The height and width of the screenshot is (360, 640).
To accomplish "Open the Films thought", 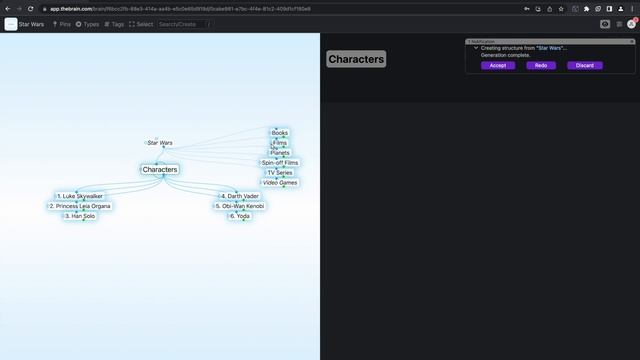I will [280, 143].
